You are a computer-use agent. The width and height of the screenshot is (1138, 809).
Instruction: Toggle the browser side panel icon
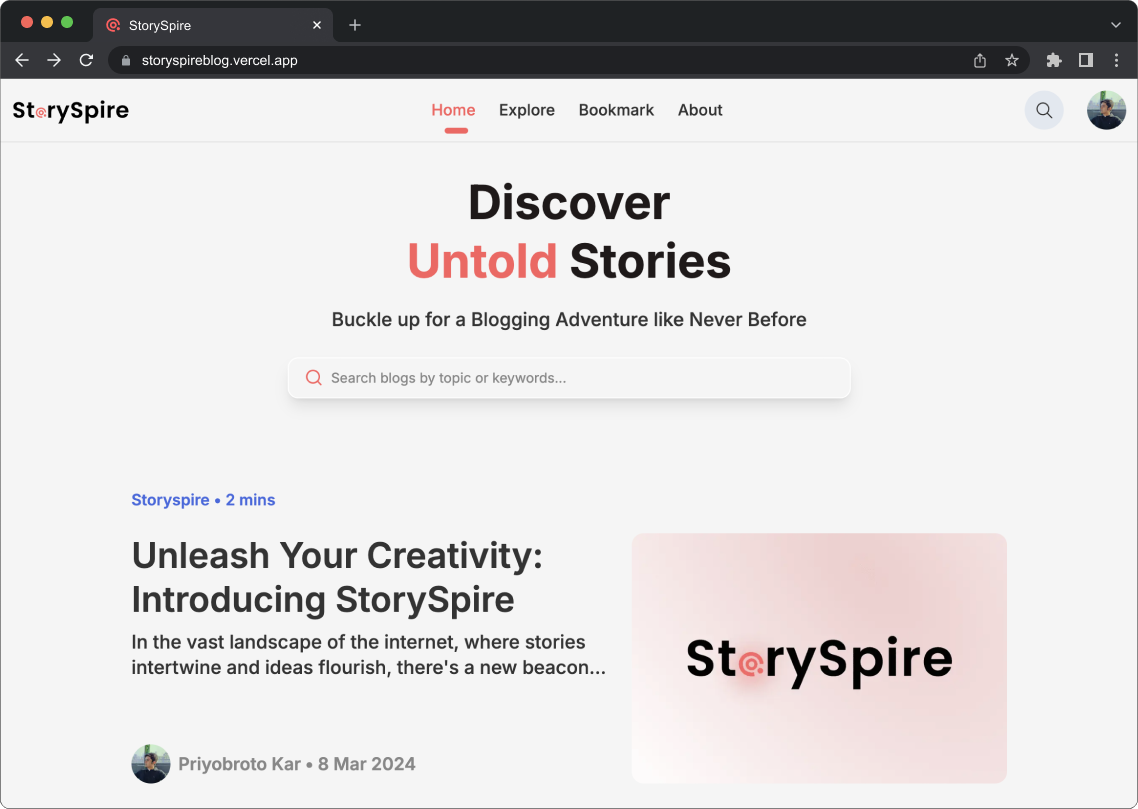1086,60
